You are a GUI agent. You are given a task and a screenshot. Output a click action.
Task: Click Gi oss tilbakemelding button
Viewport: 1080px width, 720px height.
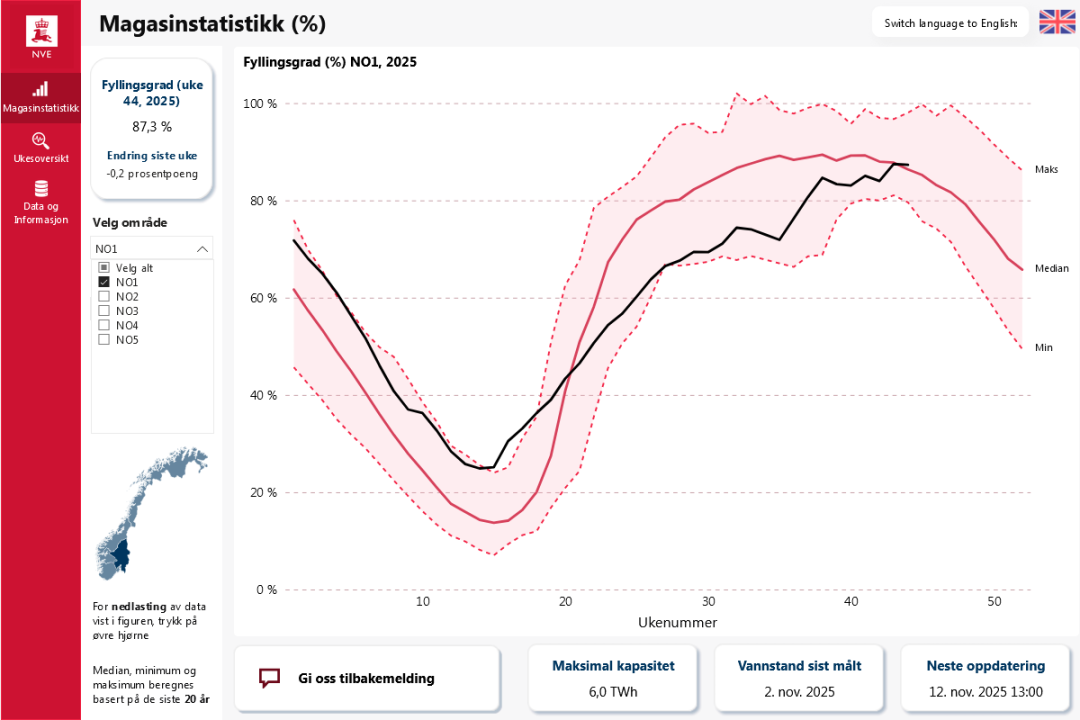click(x=366, y=678)
